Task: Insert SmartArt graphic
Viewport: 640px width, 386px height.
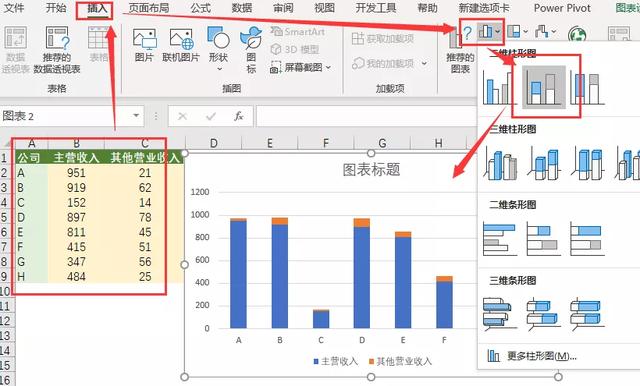Action: click(298, 31)
